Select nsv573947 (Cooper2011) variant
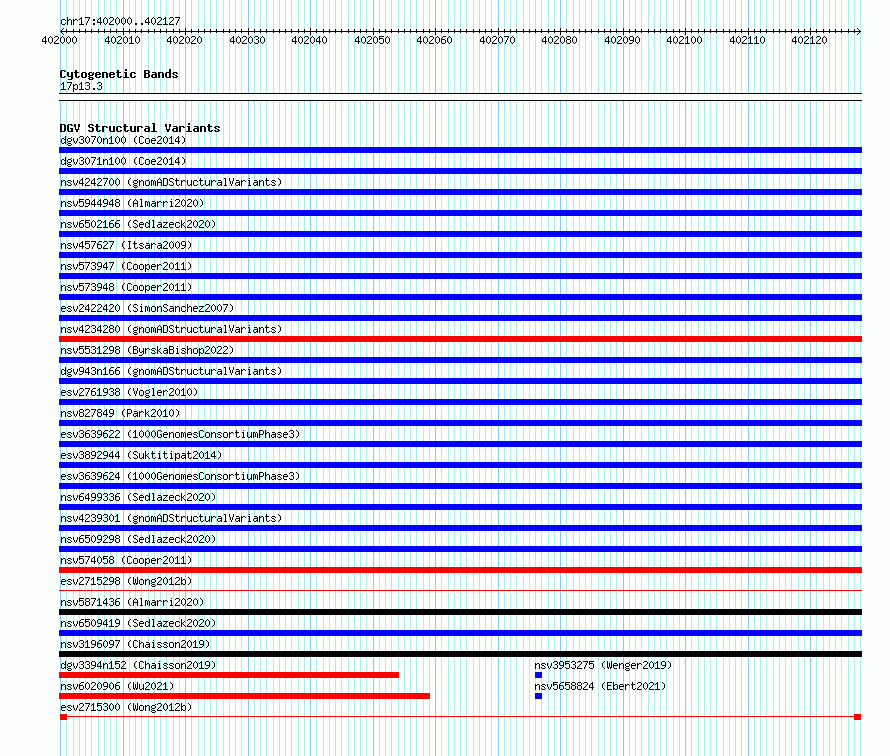The height and width of the screenshot is (756, 890). tap(126, 266)
